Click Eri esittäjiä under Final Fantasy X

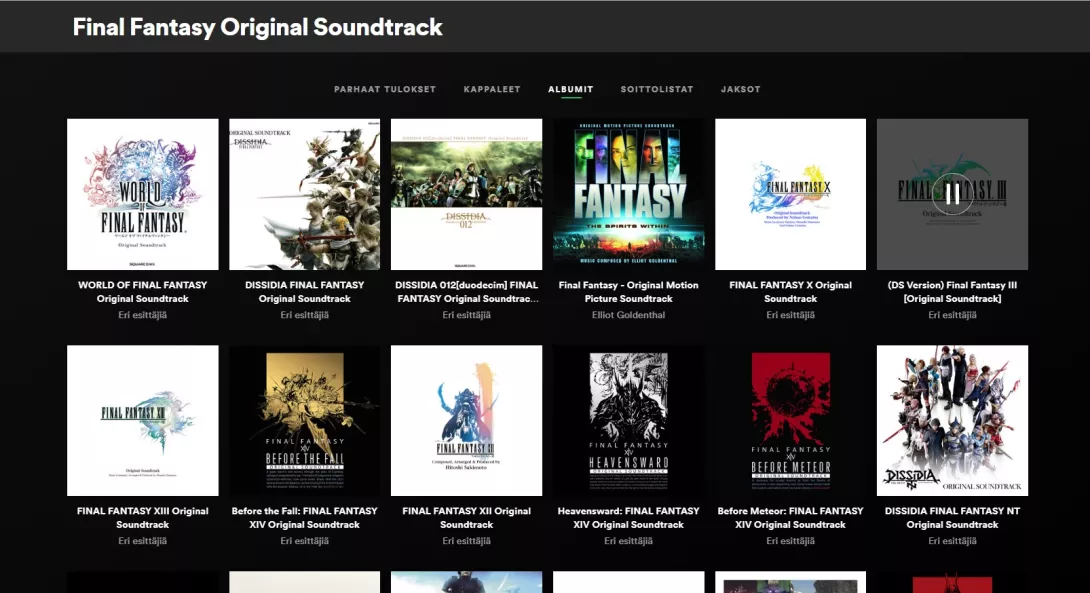[790, 315]
